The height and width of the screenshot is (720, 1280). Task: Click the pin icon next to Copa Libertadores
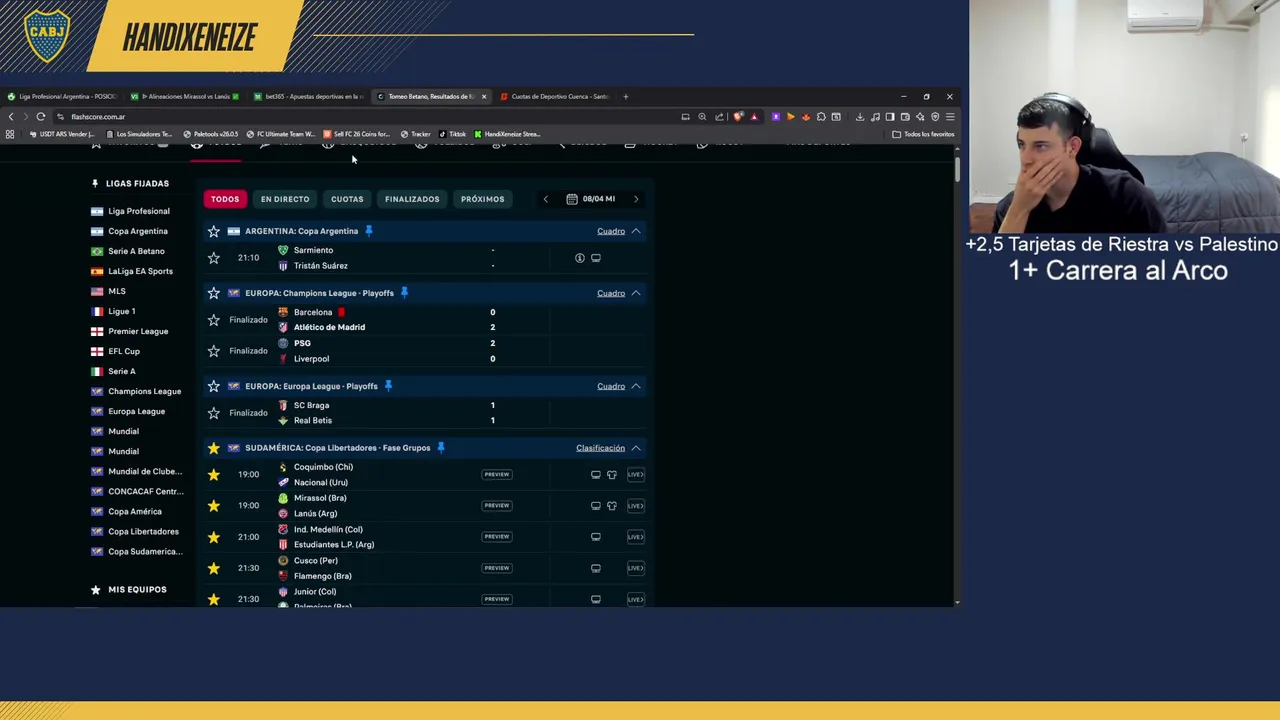(x=440, y=448)
